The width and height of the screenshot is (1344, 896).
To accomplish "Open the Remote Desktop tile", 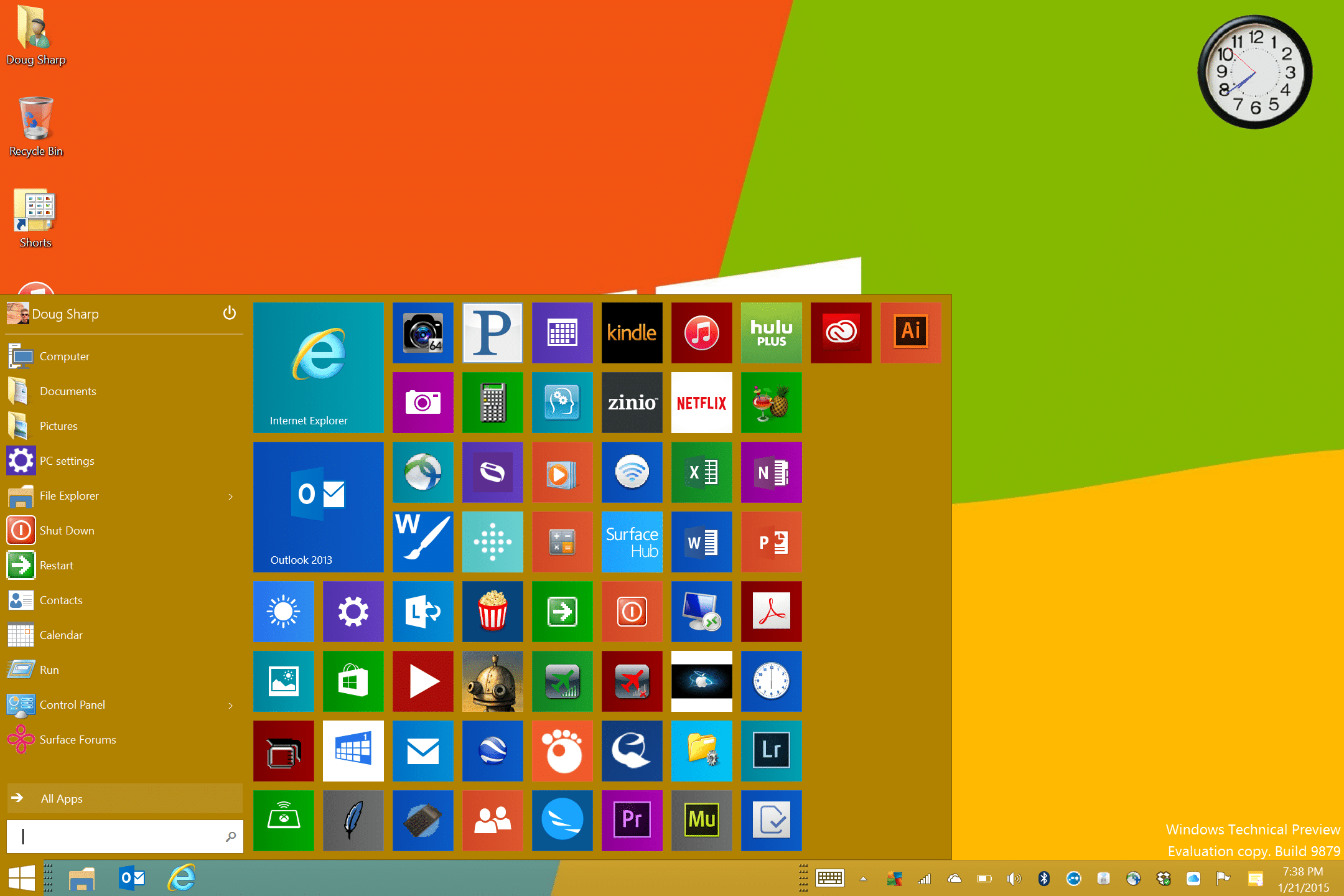I will pyautogui.click(x=701, y=612).
